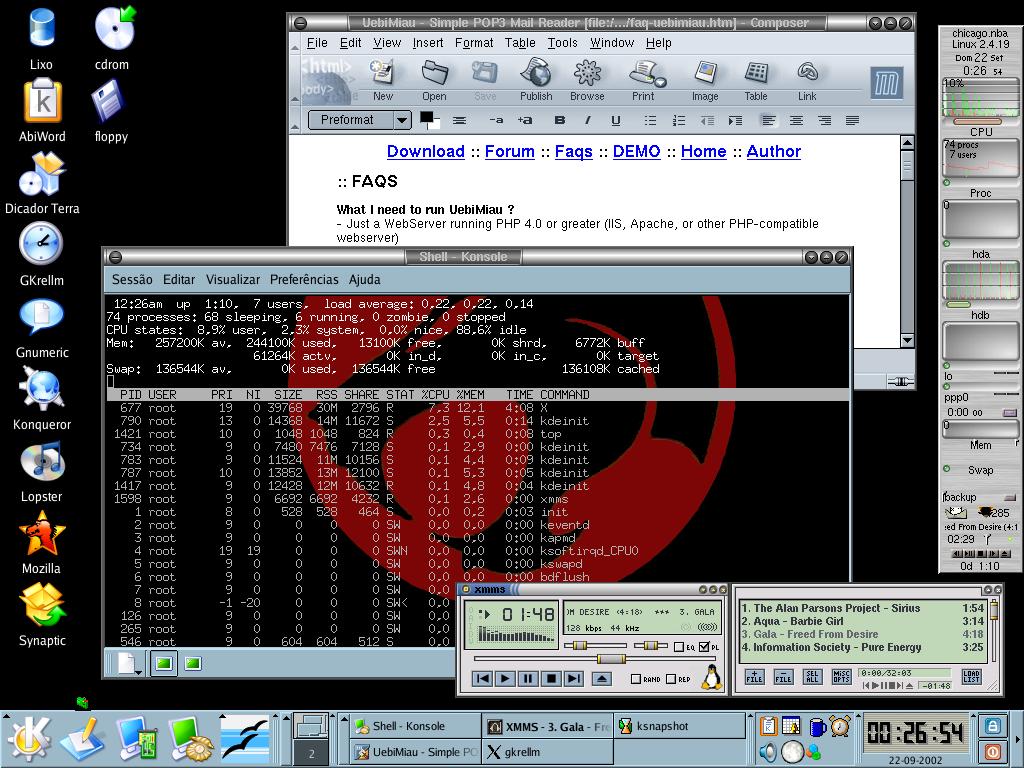Click the speaker volume tray icon
The width and height of the screenshot is (1024, 768).
tap(768, 752)
